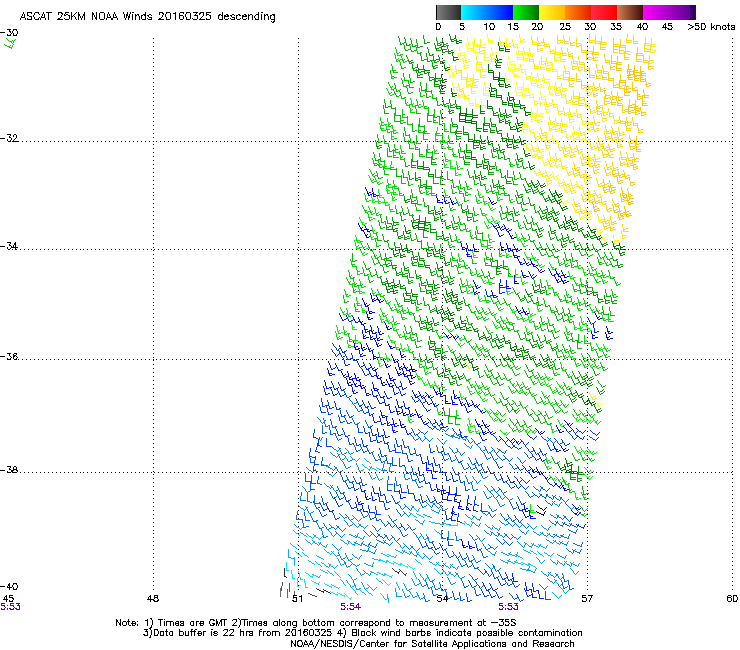Click the title 'ASCAT 25KM NOAA Winds 20160325 descending'
This screenshot has height=650, width=740.
tap(147, 17)
